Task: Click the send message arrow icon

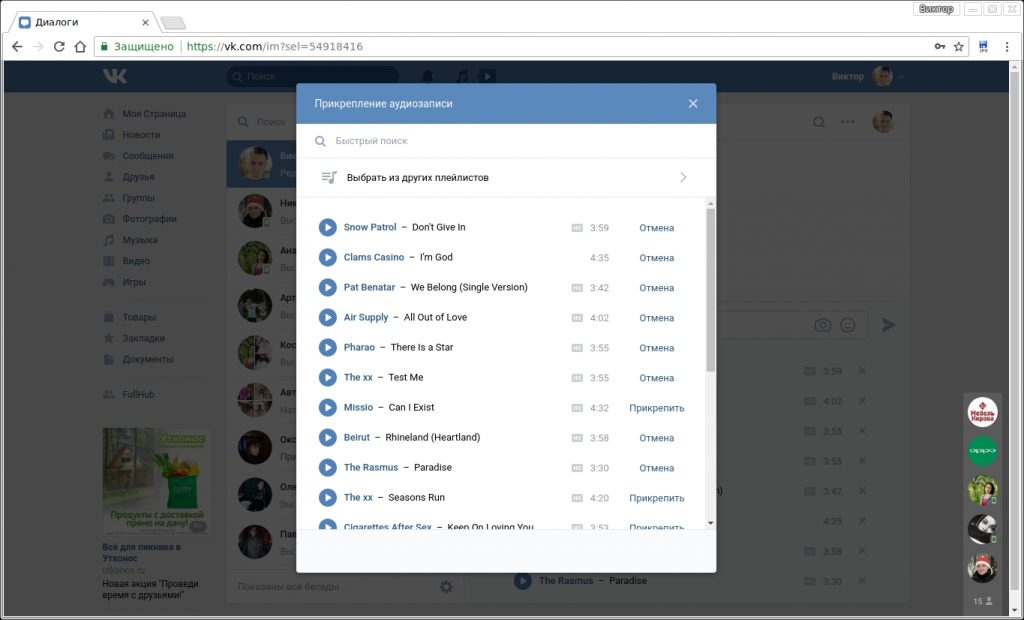Action: (x=888, y=325)
